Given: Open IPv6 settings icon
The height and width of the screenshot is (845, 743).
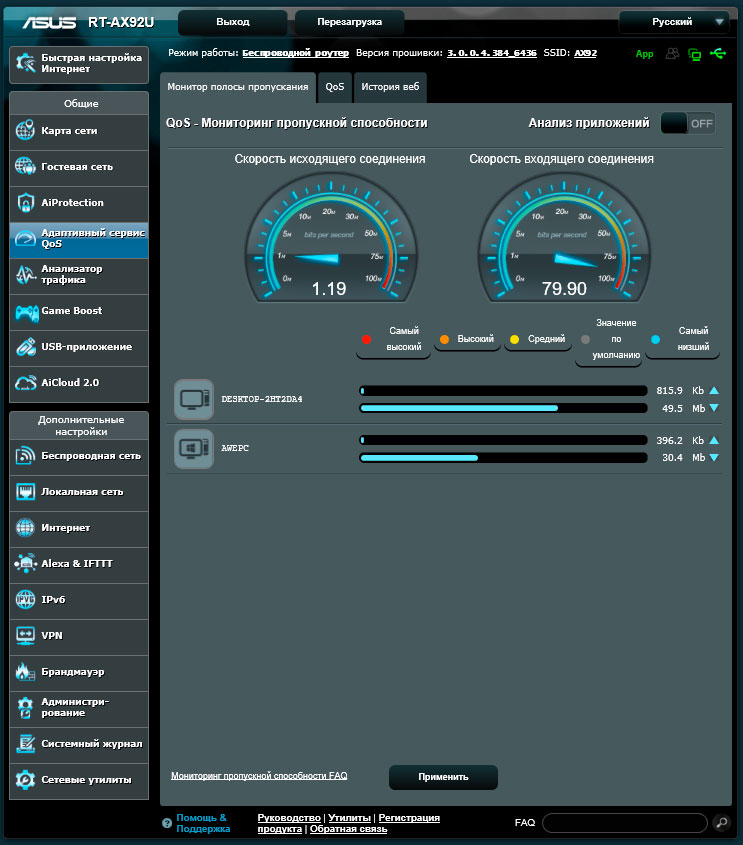Looking at the screenshot, I should [25, 599].
